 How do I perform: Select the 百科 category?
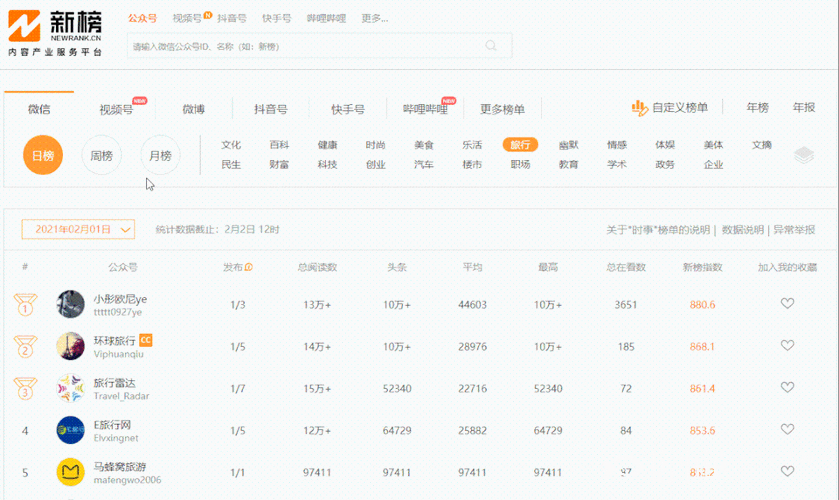tap(279, 145)
